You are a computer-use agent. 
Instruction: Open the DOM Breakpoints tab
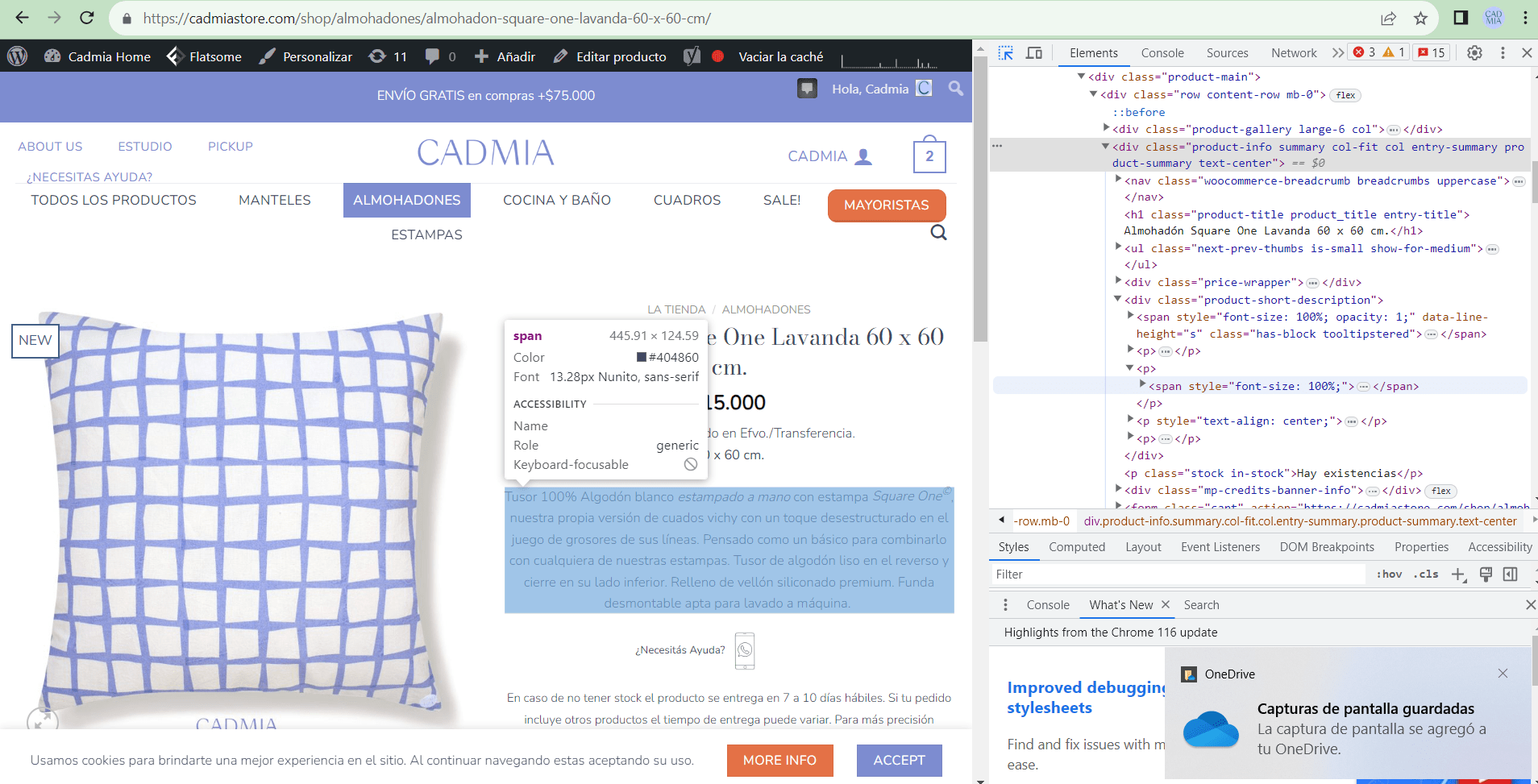coord(1327,547)
